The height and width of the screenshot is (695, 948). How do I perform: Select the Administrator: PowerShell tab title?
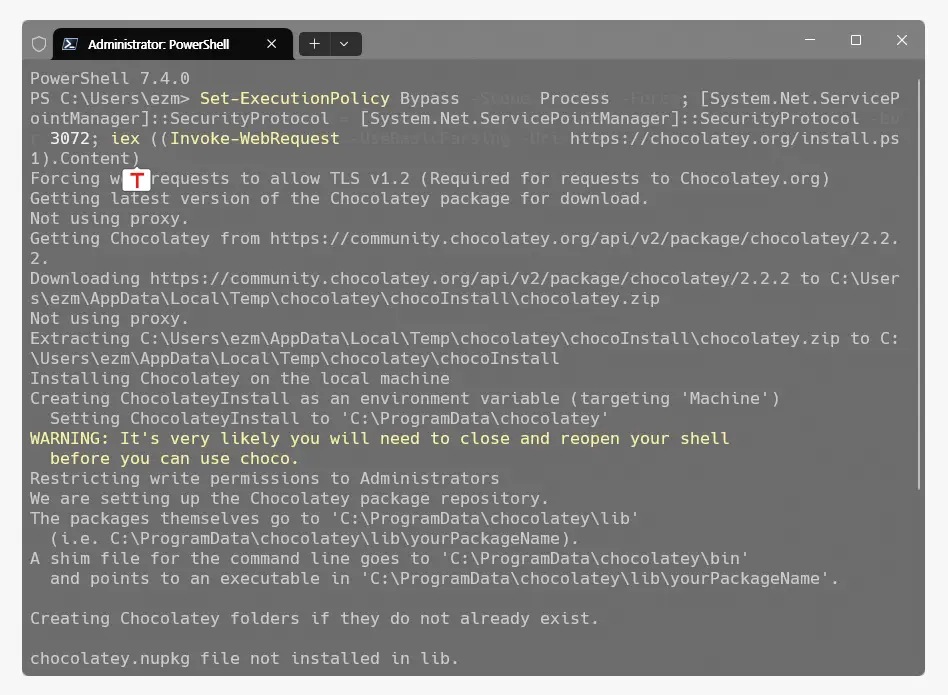tap(158, 44)
